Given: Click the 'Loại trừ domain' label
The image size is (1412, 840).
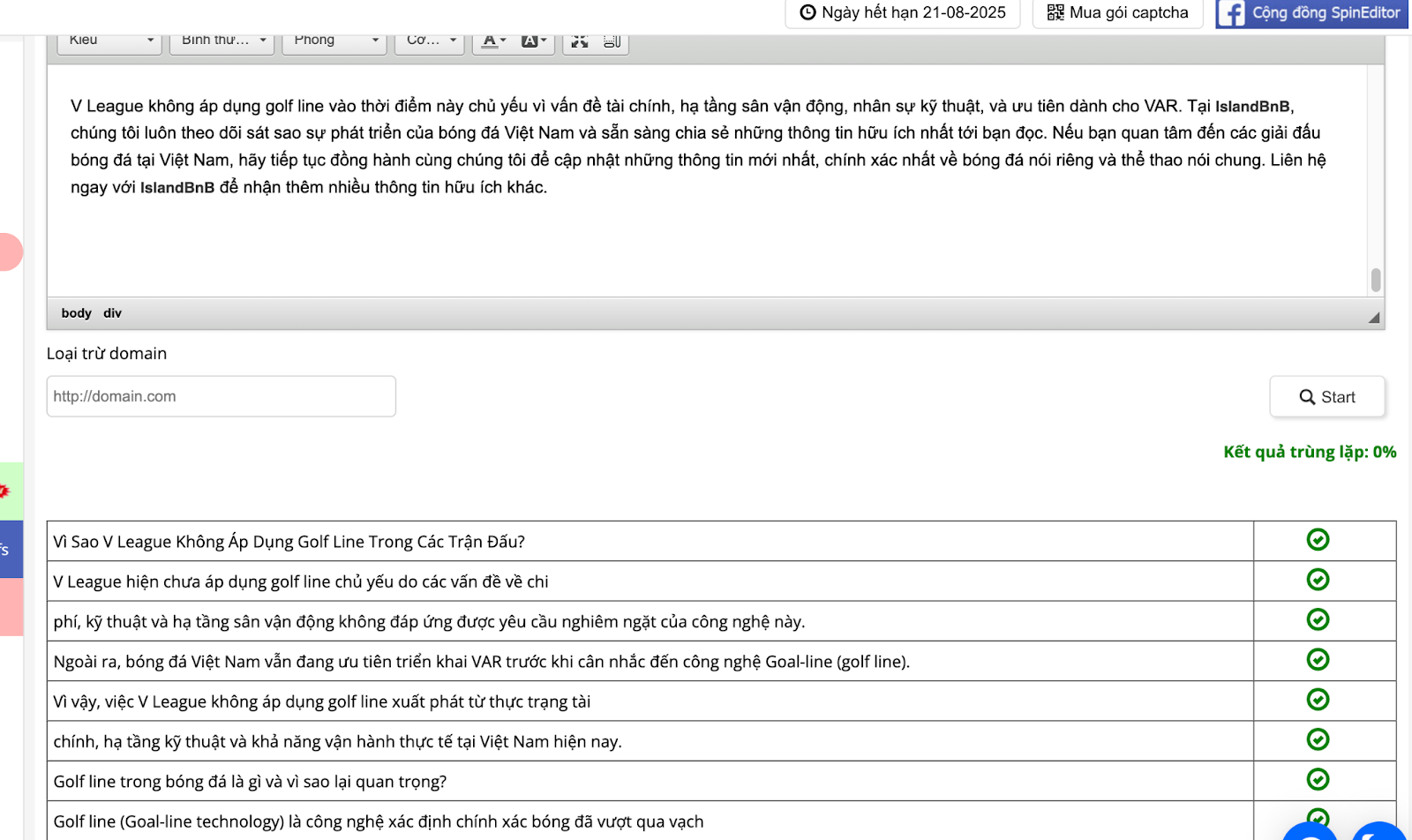Looking at the screenshot, I should coord(107,354).
